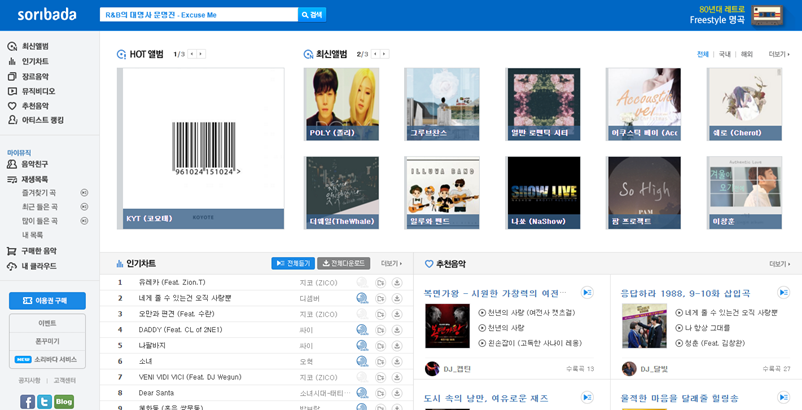This screenshot has height=410, width=802.
Task: Go to previous HOT 앨범 page
Action: [x=192, y=54]
